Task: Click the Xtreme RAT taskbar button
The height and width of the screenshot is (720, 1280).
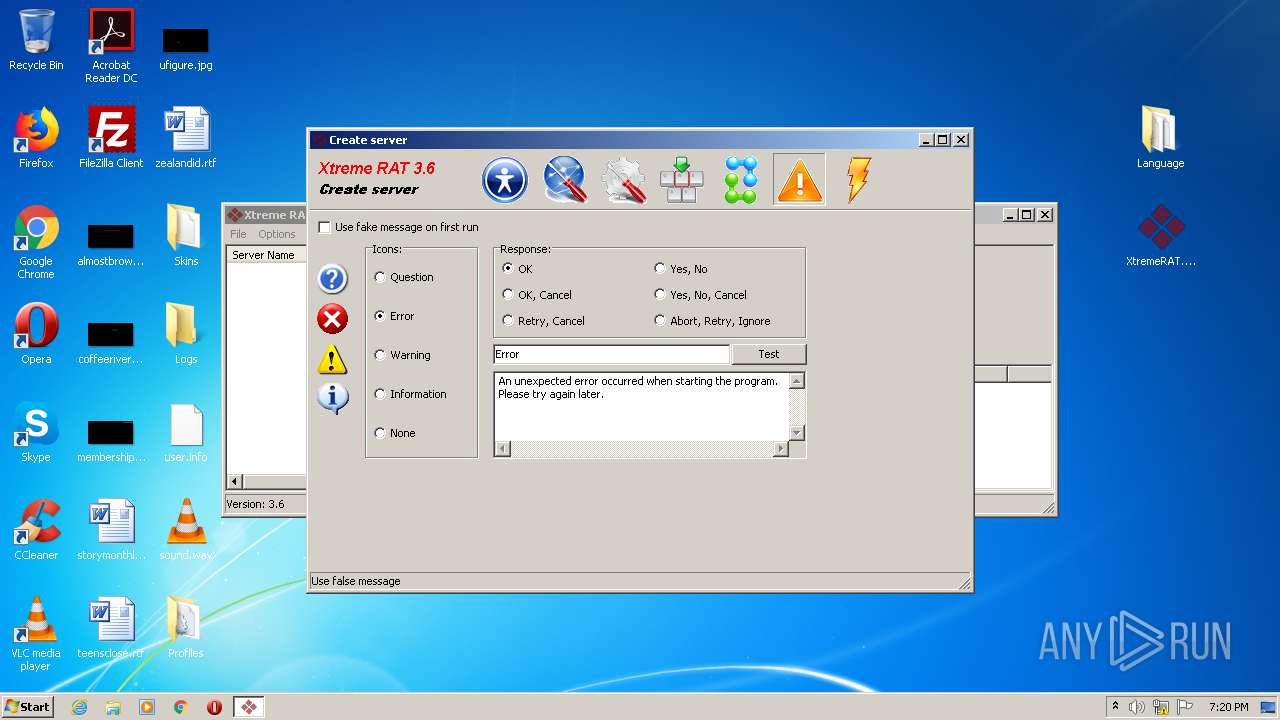Action: click(248, 707)
